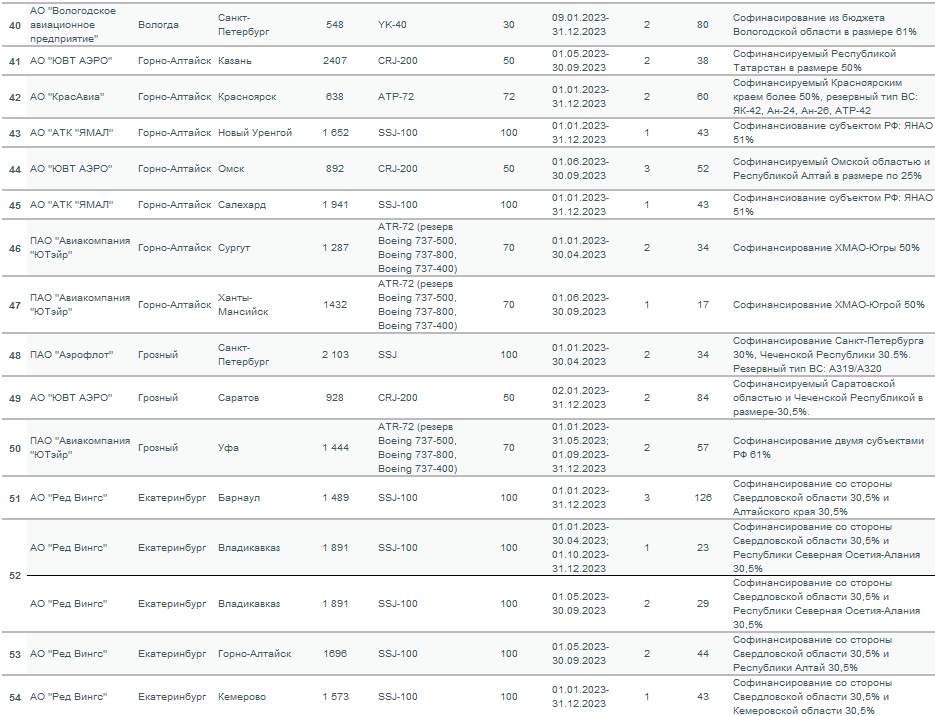Click the 'Салехард' destination cell
Screen dimensions: 935x716
pyautogui.click(x=242, y=204)
